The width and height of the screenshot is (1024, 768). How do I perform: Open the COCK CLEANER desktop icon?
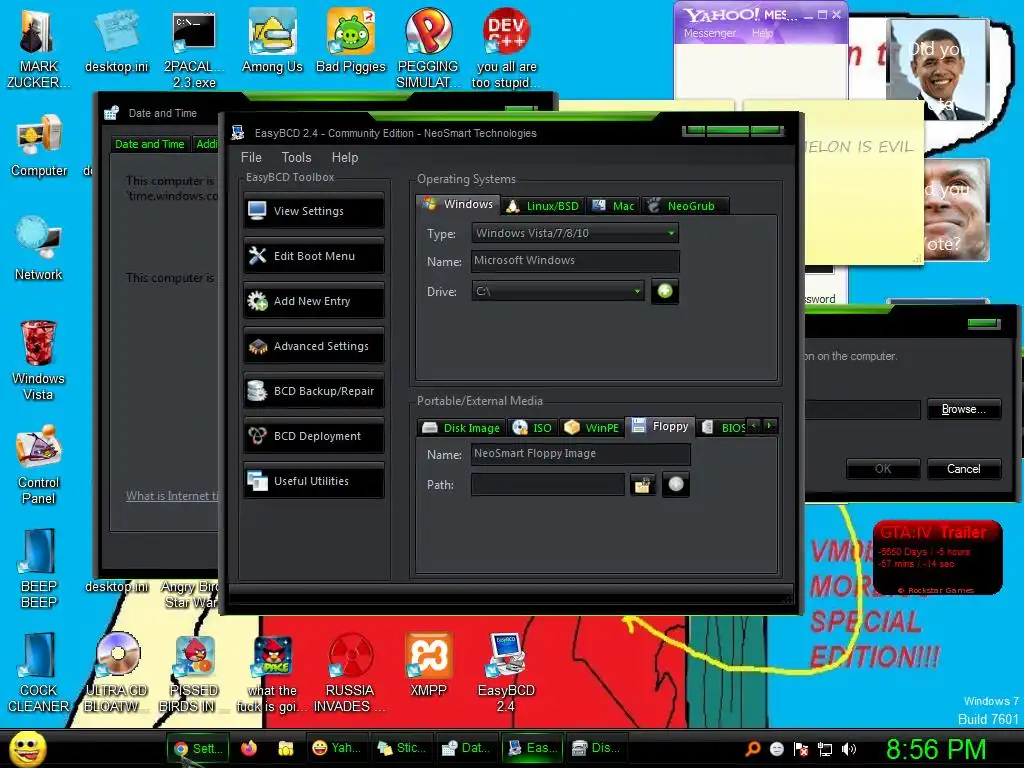click(39, 673)
